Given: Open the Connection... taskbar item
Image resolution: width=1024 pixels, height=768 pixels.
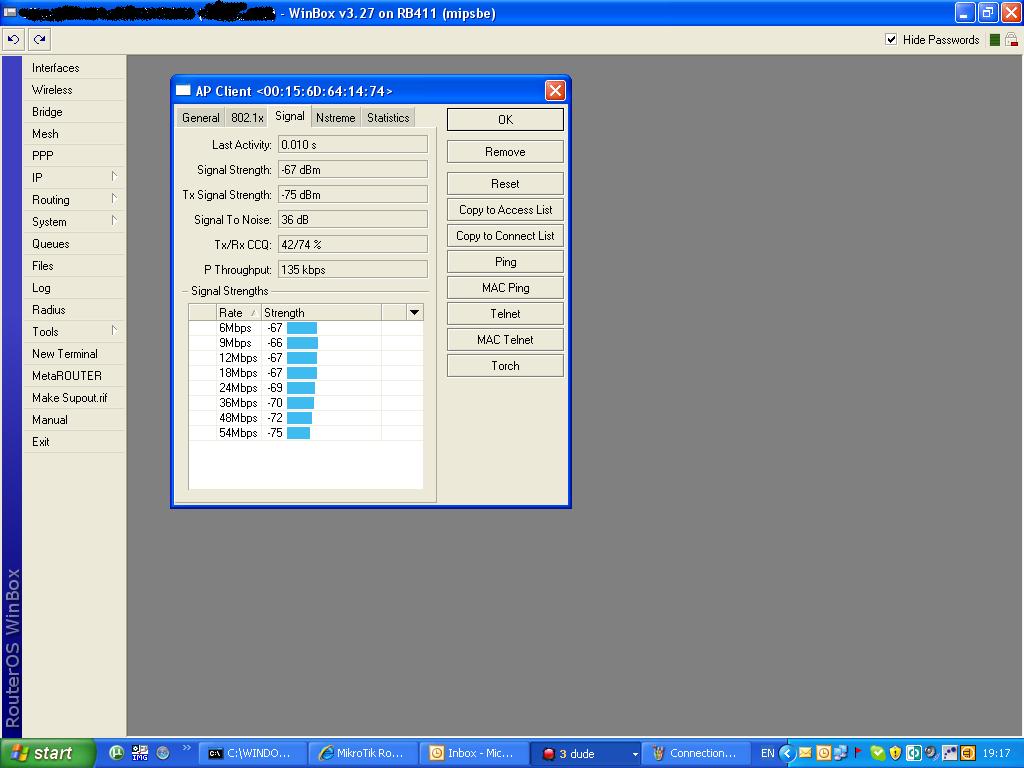Looking at the screenshot, I should point(696,753).
